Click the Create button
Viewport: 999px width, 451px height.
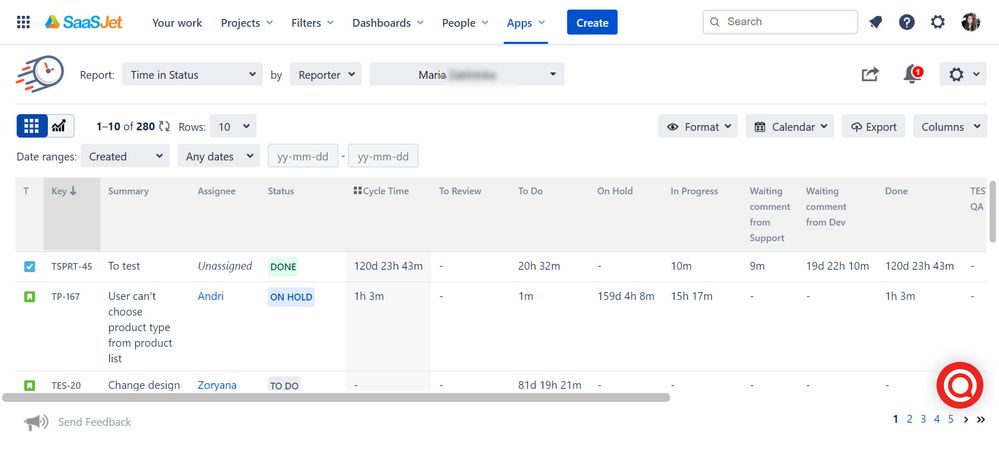[x=592, y=22]
